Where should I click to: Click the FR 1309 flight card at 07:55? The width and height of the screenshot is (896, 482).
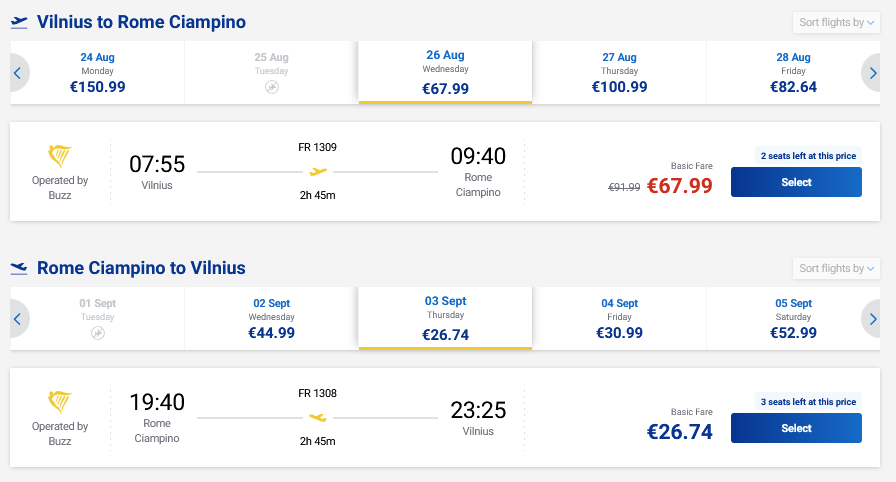coord(445,171)
